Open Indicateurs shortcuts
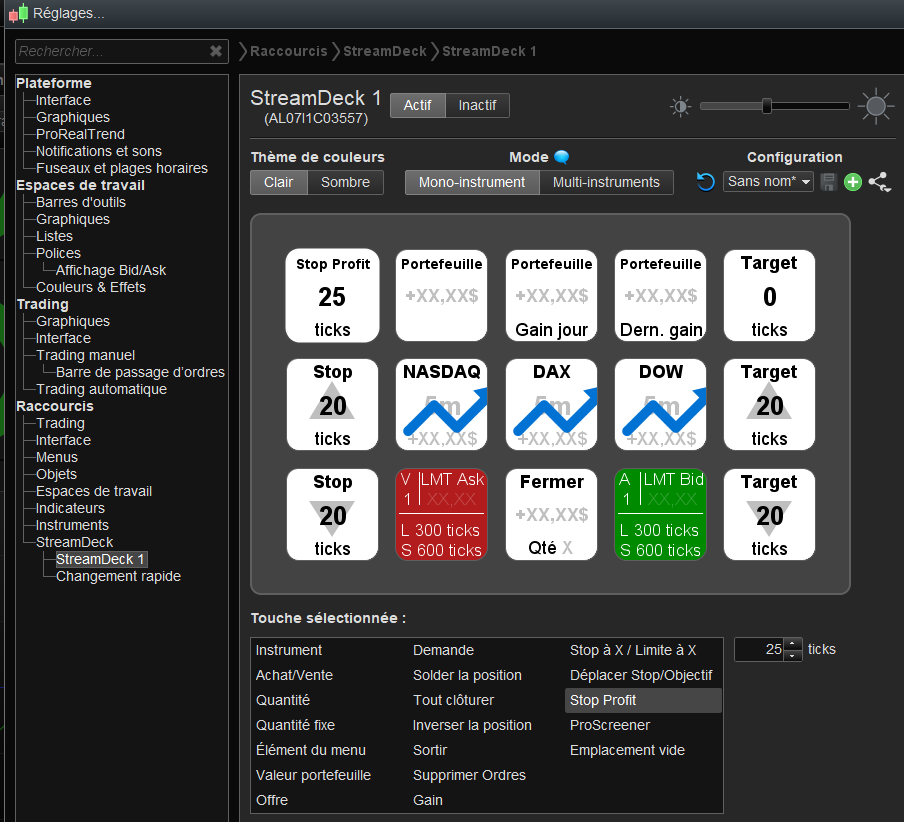Image resolution: width=904 pixels, height=822 pixels. (x=70, y=508)
